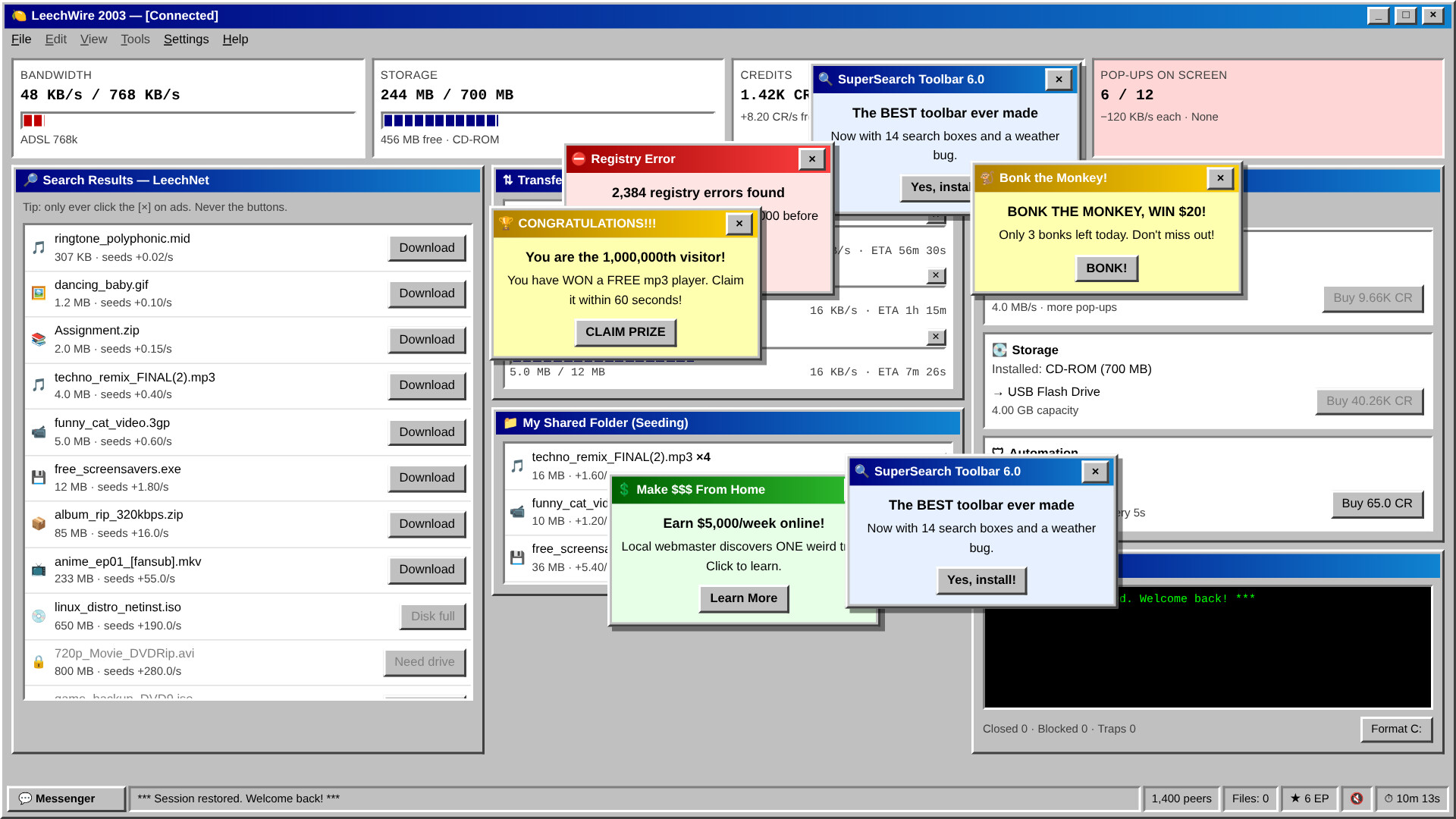Open the Settings menu
Screen dimensions: 1456x819
point(186,39)
